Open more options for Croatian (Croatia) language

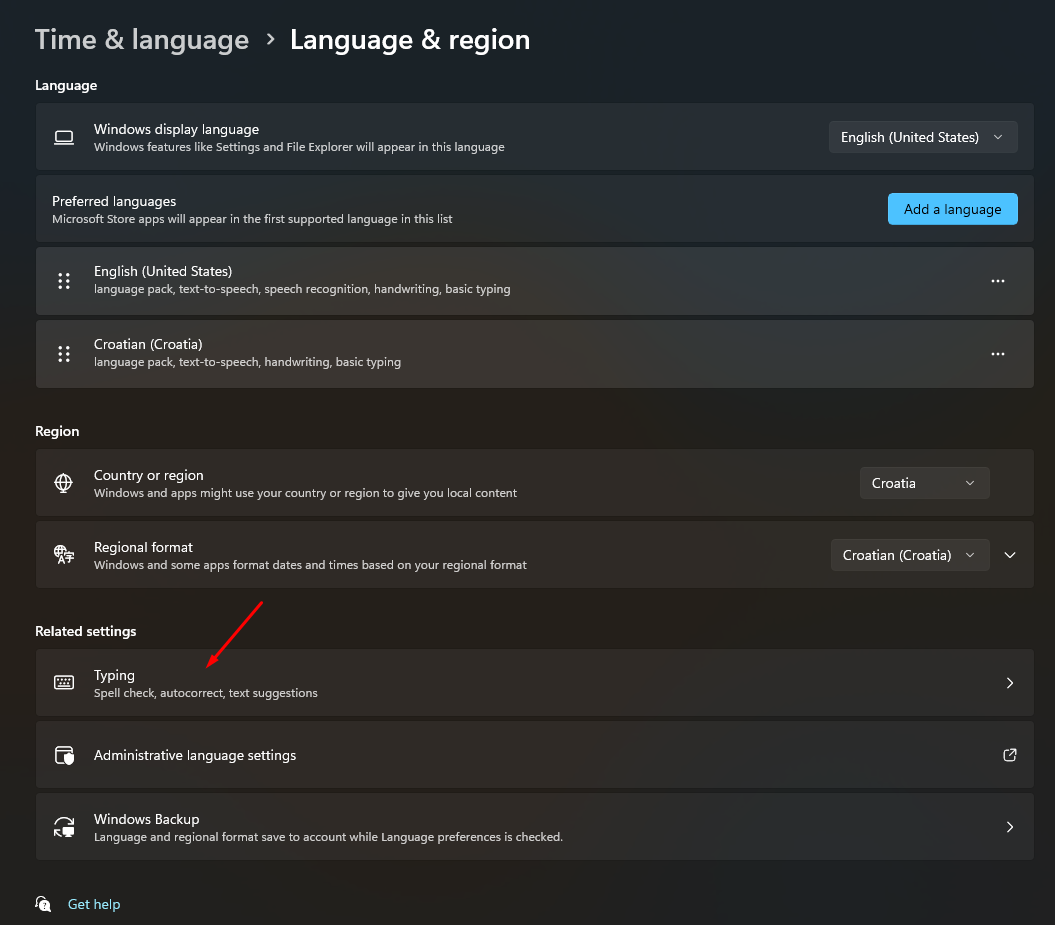click(x=998, y=354)
